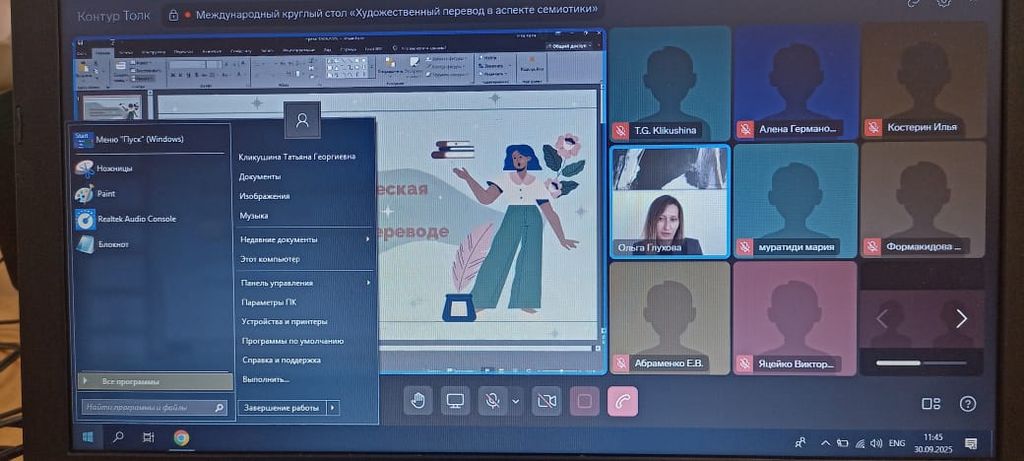Click the Найти программы и файлы search field
This screenshot has height=461, width=1024.
(x=148, y=407)
